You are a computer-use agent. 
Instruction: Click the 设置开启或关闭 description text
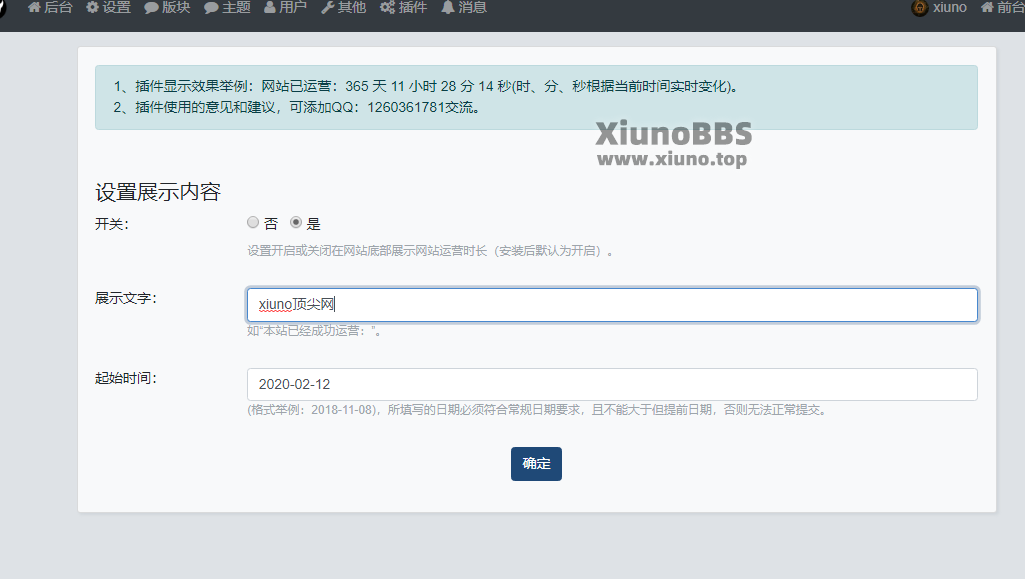(x=430, y=250)
